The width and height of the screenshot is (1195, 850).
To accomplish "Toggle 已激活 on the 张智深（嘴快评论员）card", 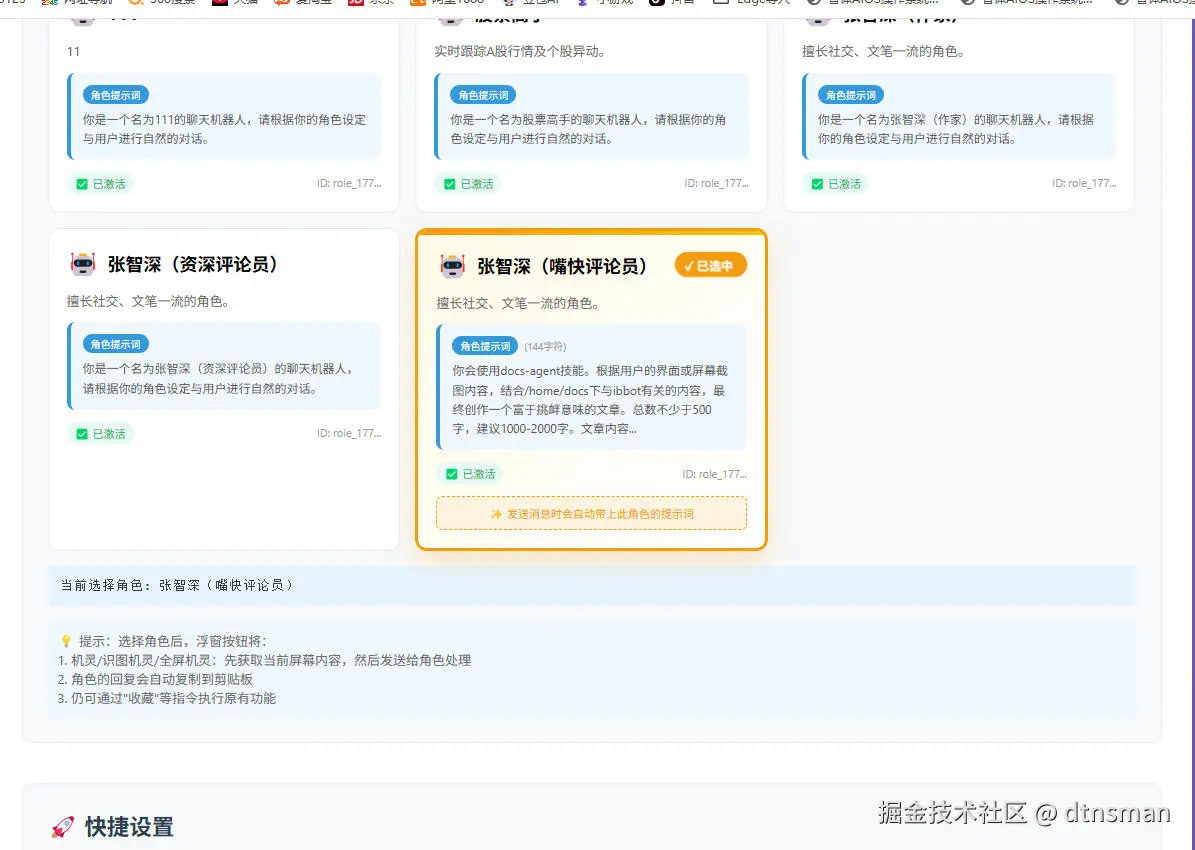I will pos(469,473).
